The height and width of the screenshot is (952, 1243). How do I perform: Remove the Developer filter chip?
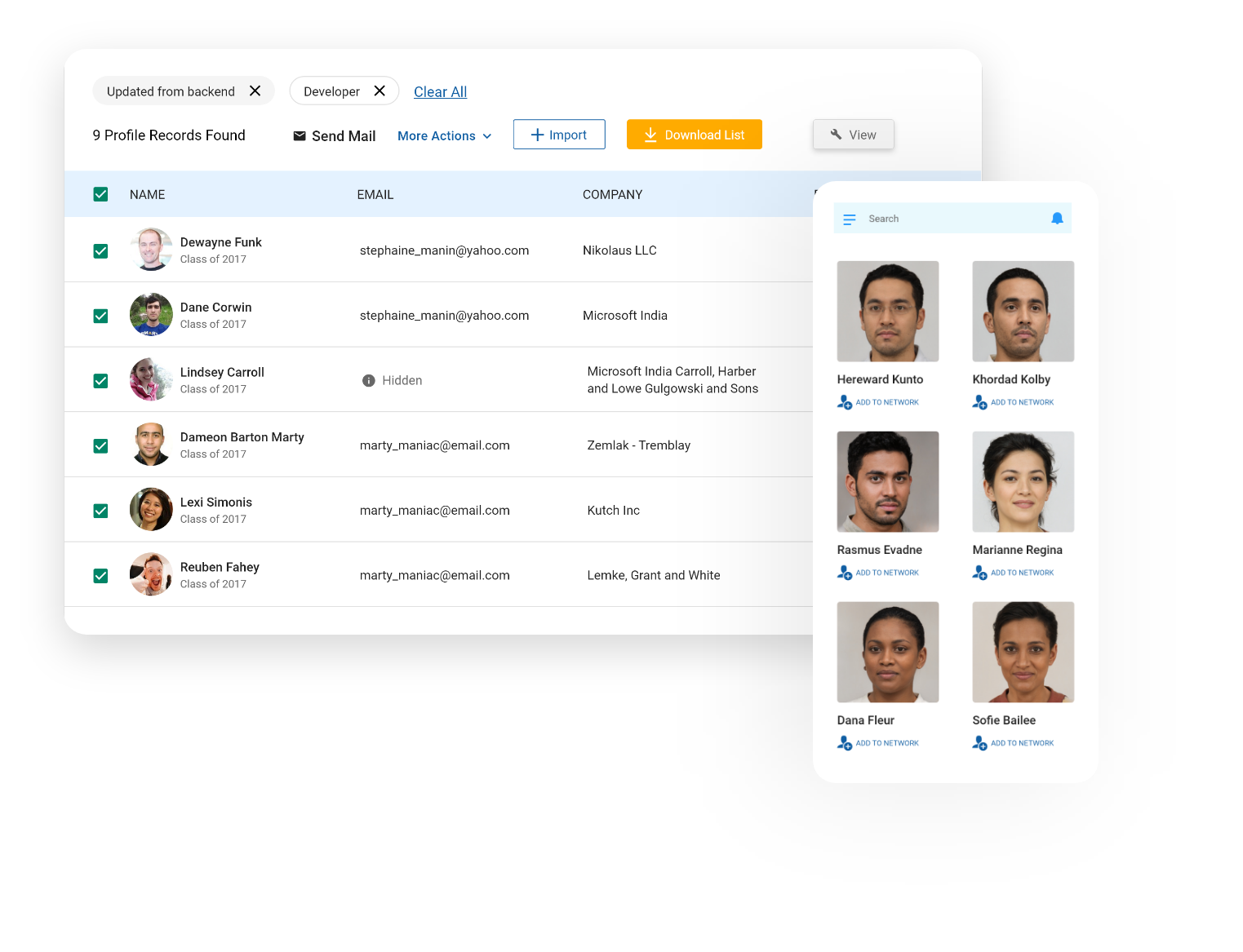380,91
